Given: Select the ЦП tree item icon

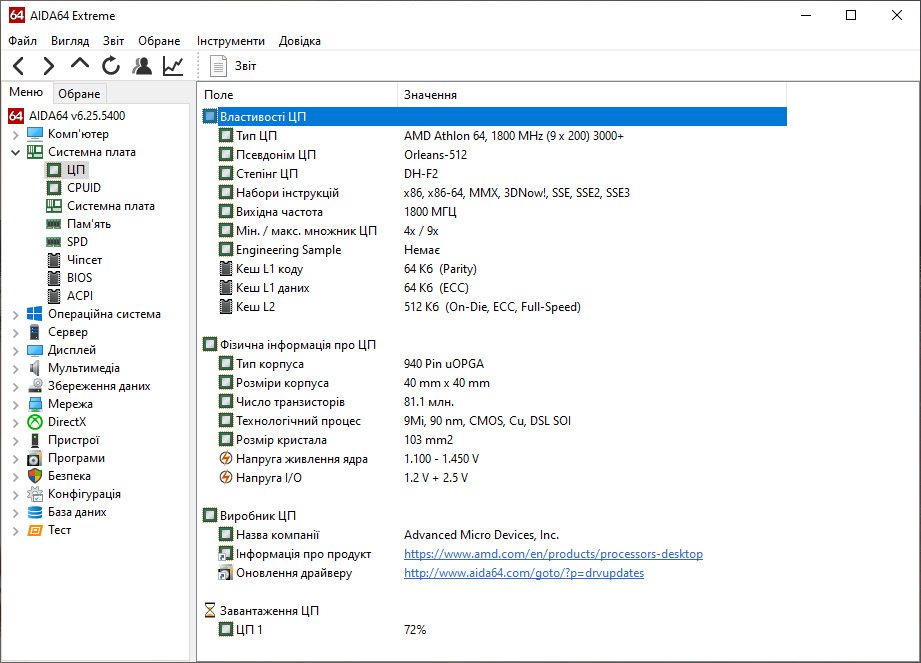Looking at the screenshot, I should [x=54, y=170].
